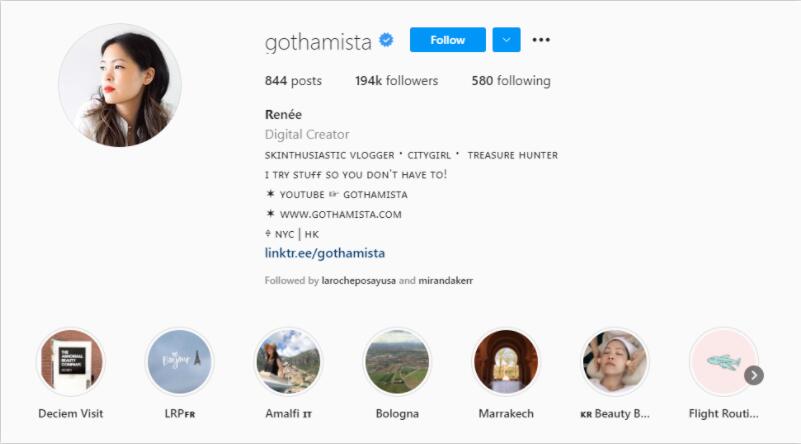Open the Marrakech highlight
The width and height of the screenshot is (801, 444).
click(506, 362)
